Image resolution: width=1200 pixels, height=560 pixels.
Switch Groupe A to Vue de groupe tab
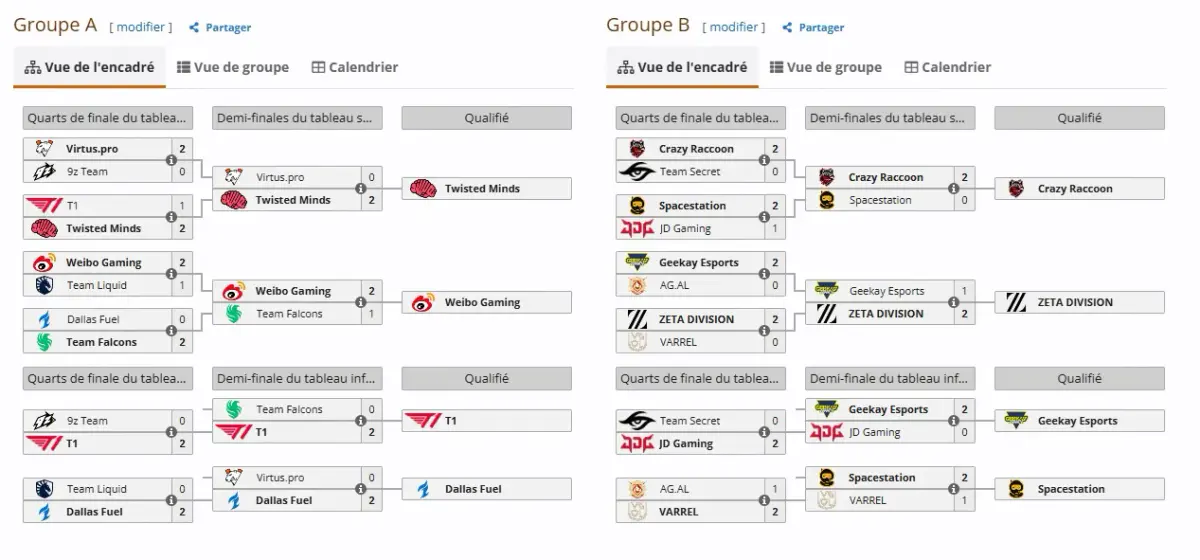(233, 67)
